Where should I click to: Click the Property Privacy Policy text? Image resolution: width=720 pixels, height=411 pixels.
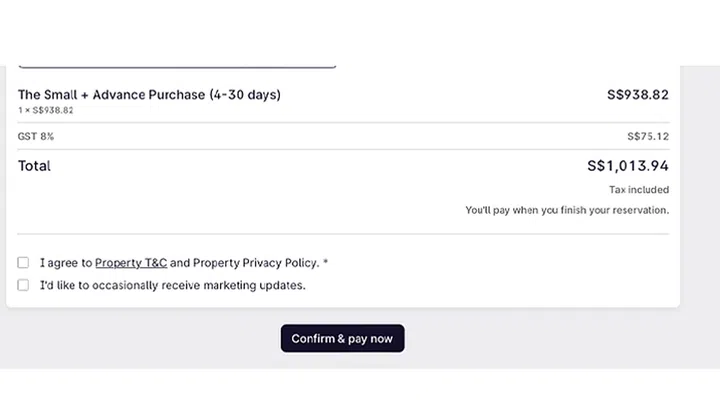[x=256, y=263]
